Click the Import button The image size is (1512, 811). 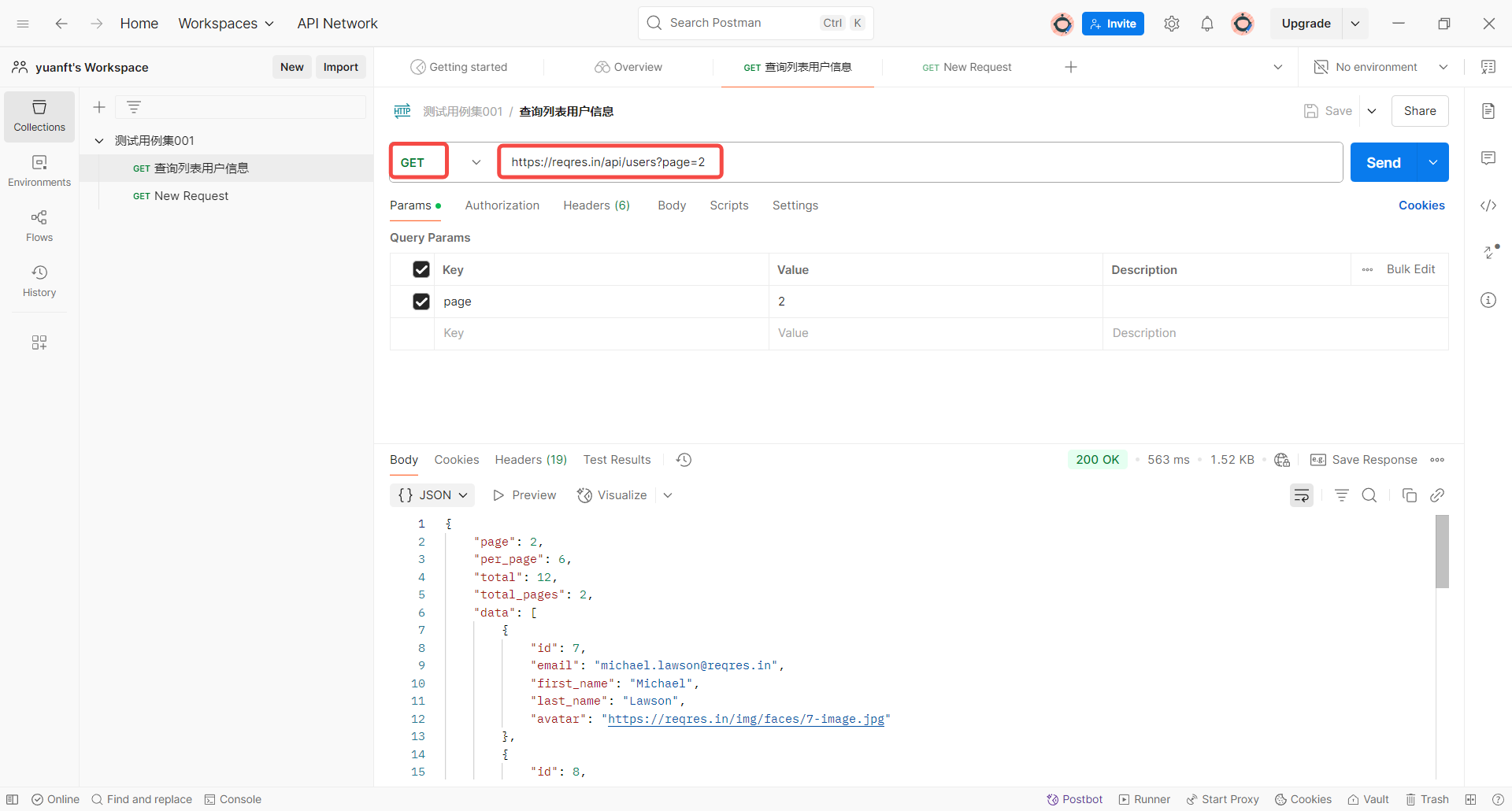(x=341, y=67)
